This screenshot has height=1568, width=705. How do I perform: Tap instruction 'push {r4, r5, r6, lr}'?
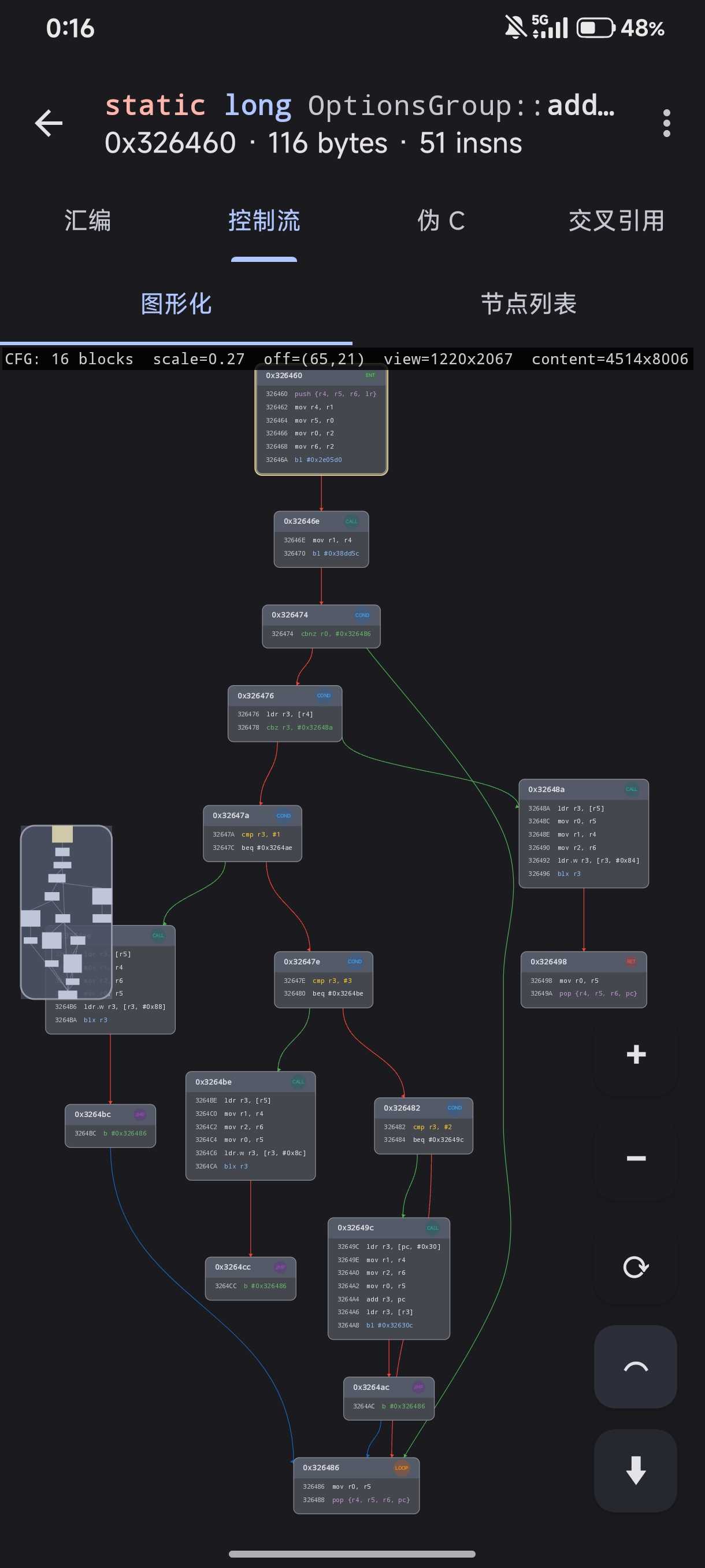pos(336,394)
